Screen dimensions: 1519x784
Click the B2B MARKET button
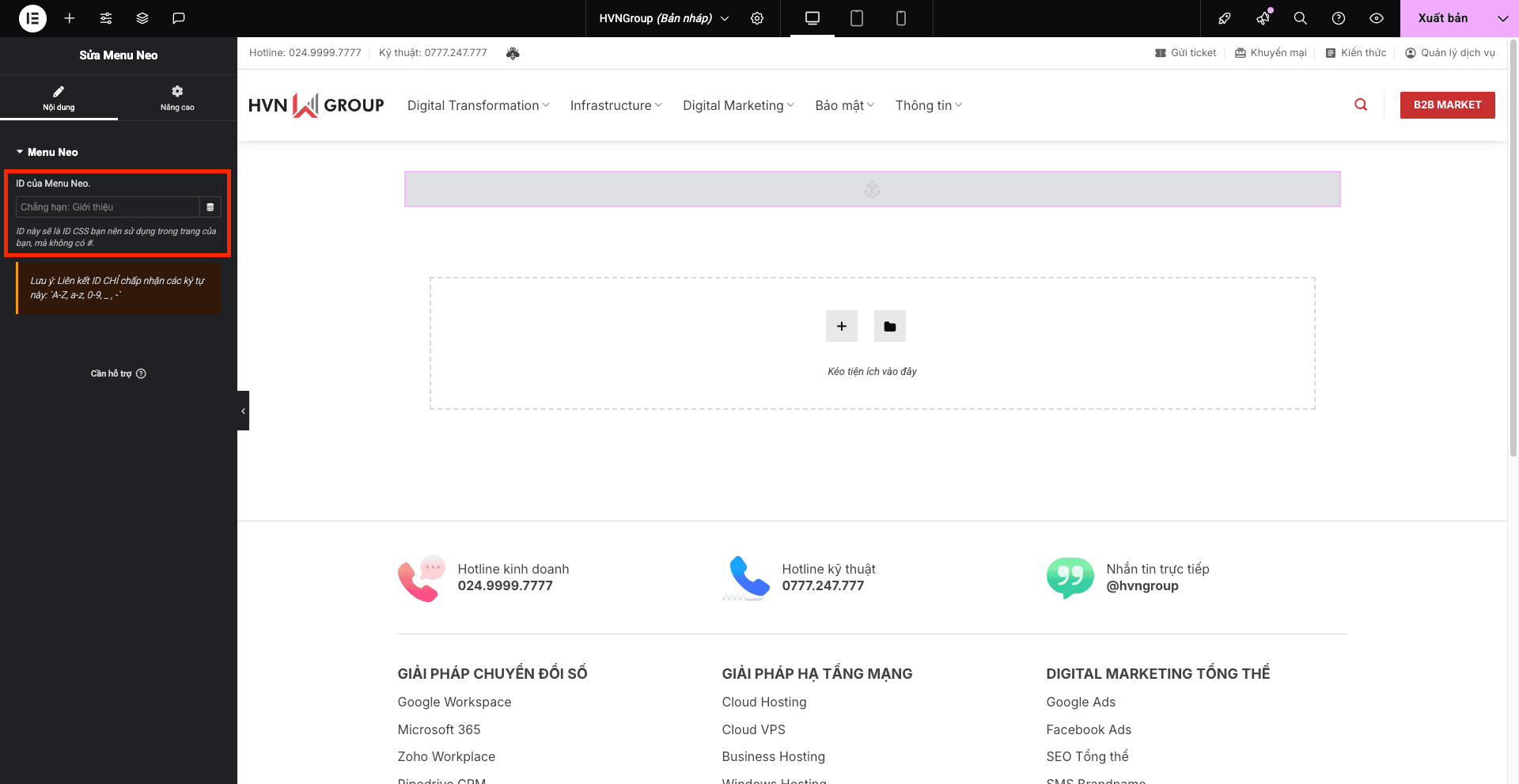(x=1447, y=105)
